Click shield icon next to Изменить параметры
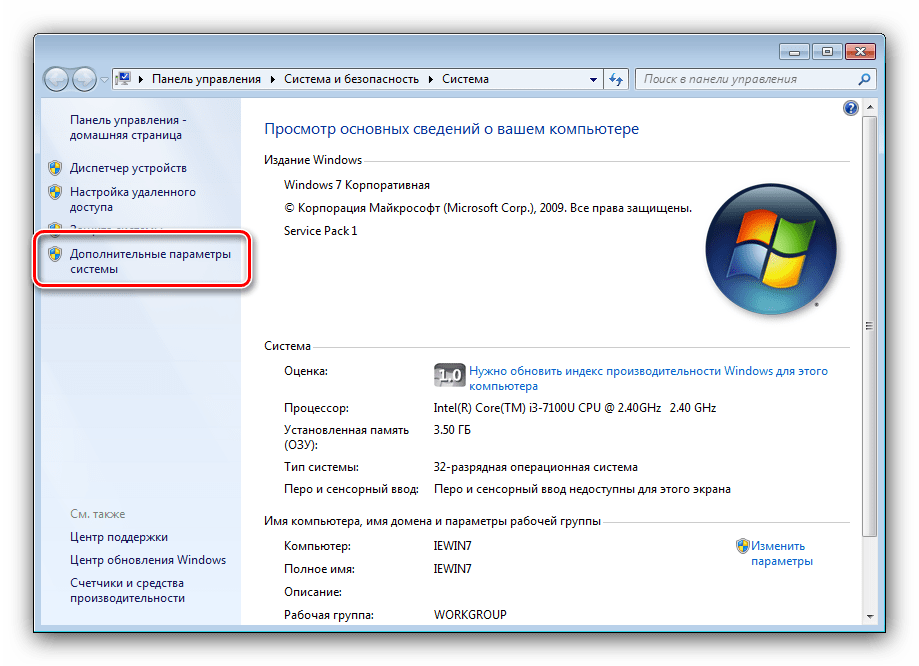The height and width of the screenshot is (666, 919). pos(743,546)
